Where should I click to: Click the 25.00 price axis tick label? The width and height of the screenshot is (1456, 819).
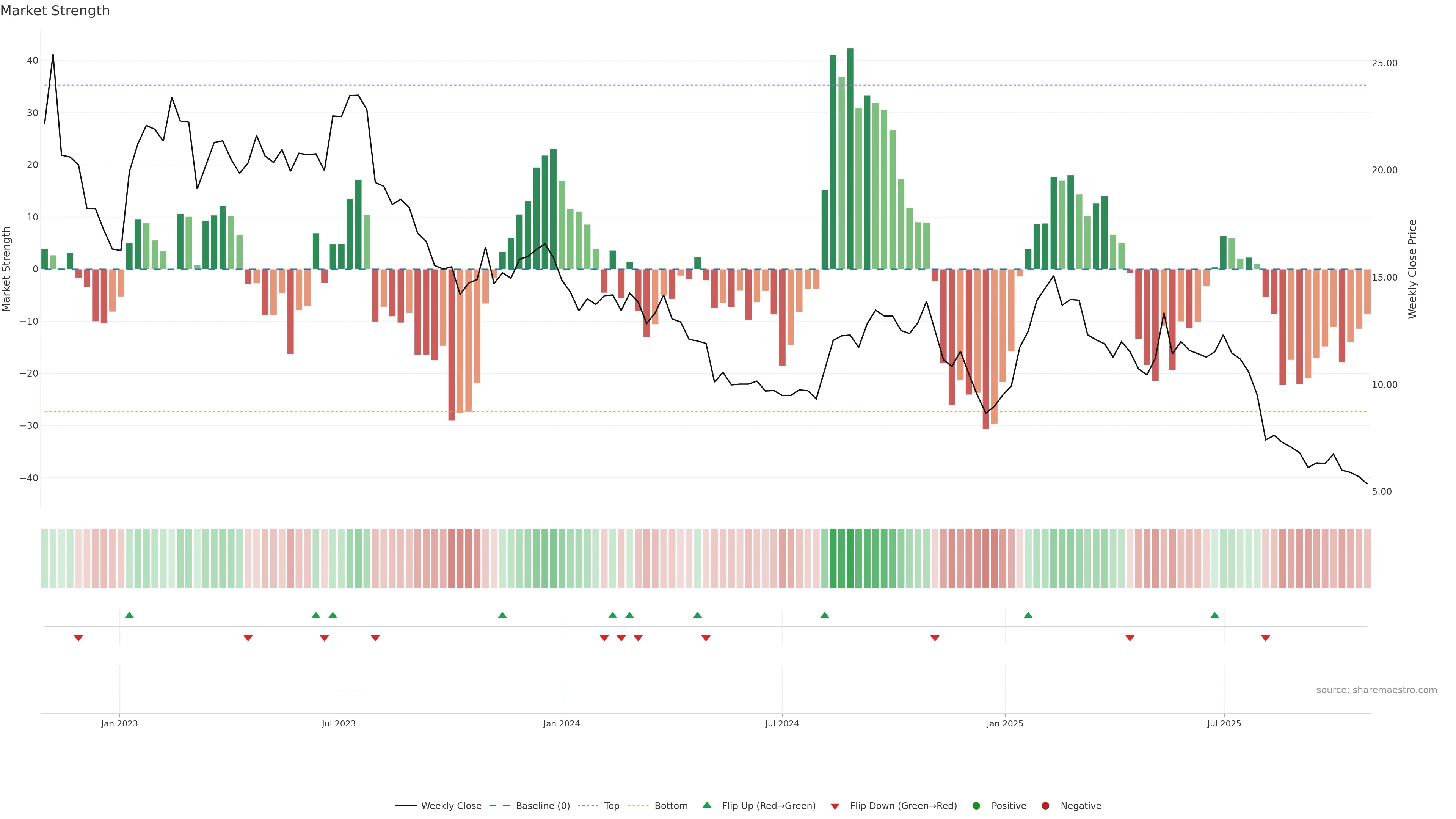(1384, 63)
